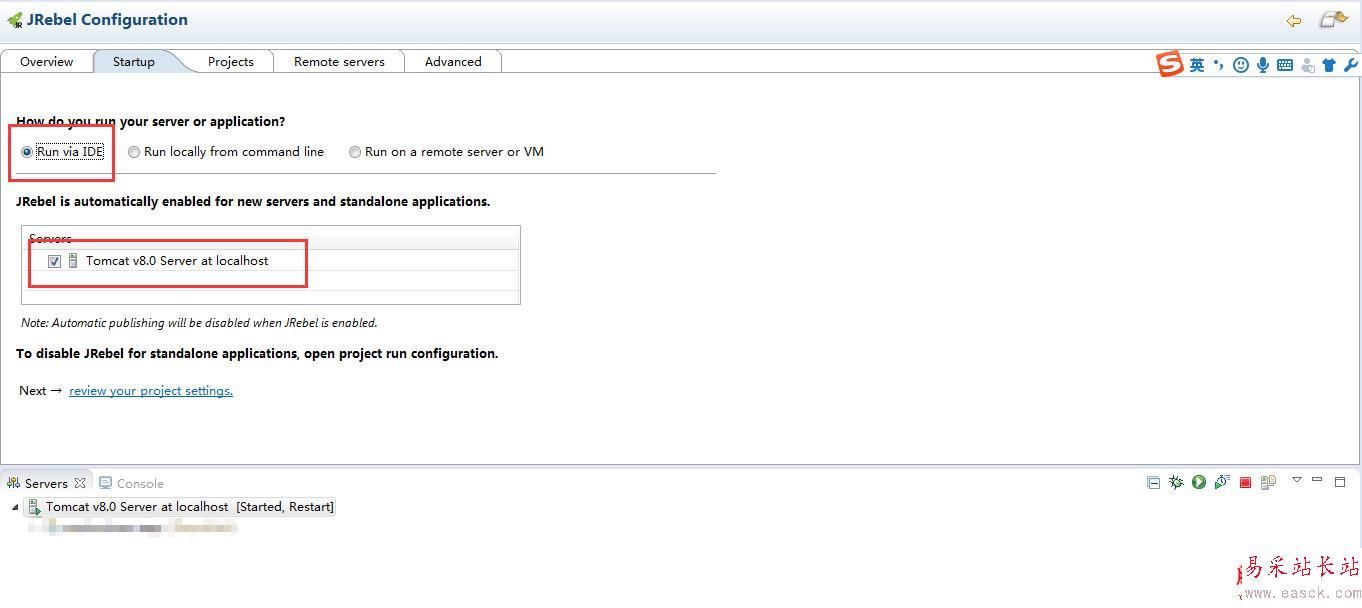The width and height of the screenshot is (1362, 608).
Task: Click the Sogou S input method logo
Action: pos(1170,65)
